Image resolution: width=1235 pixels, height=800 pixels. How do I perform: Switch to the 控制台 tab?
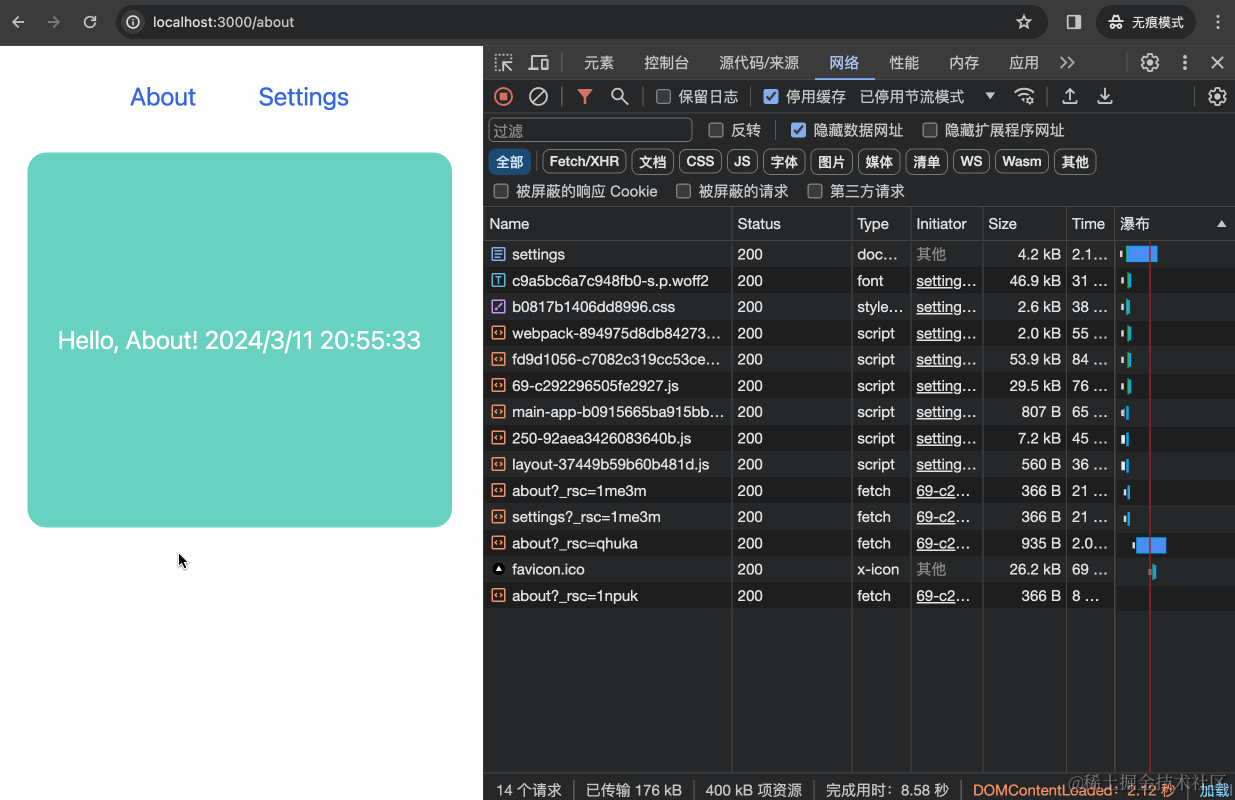pos(666,62)
